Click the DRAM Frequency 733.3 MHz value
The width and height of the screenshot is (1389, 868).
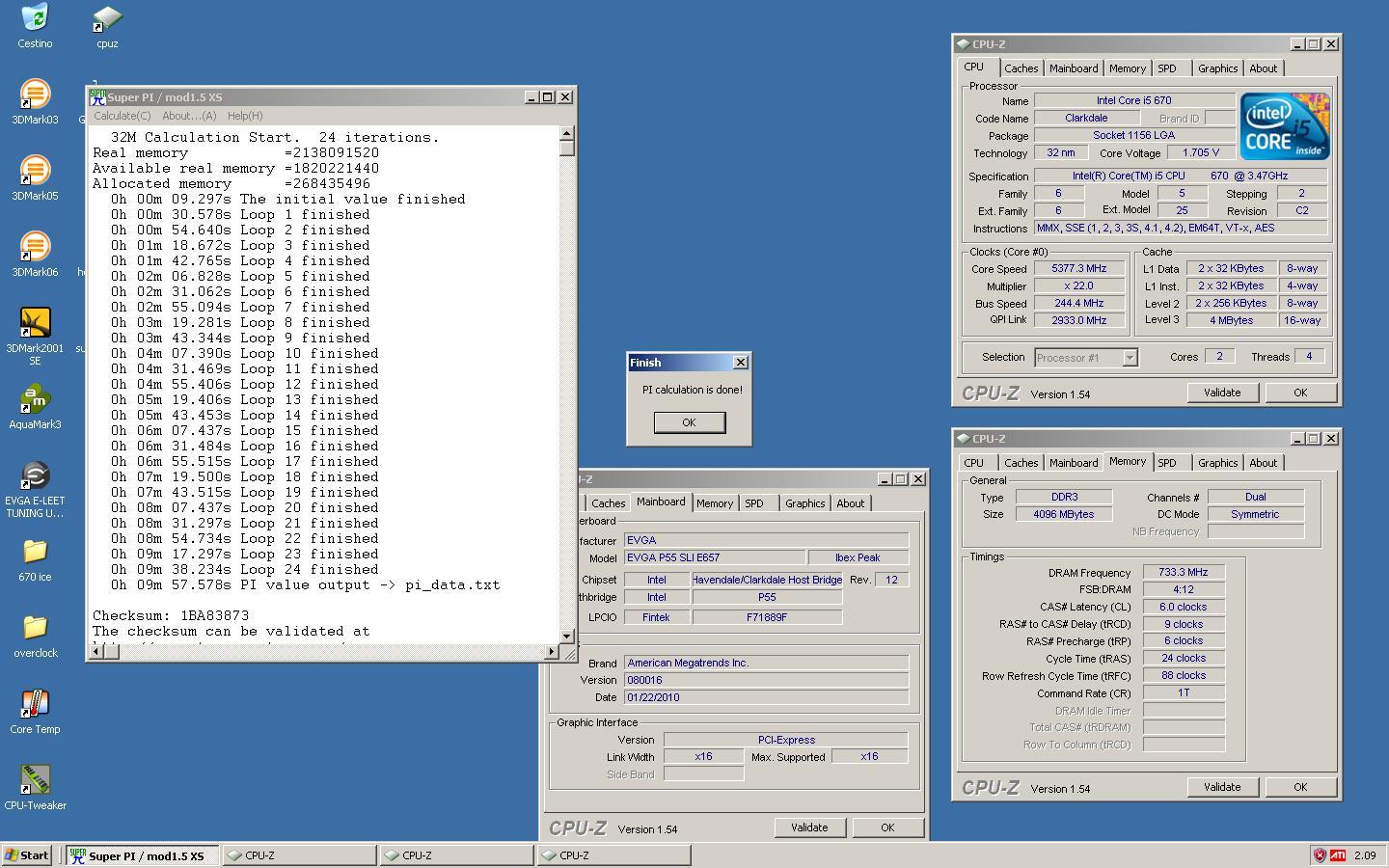pos(1184,573)
